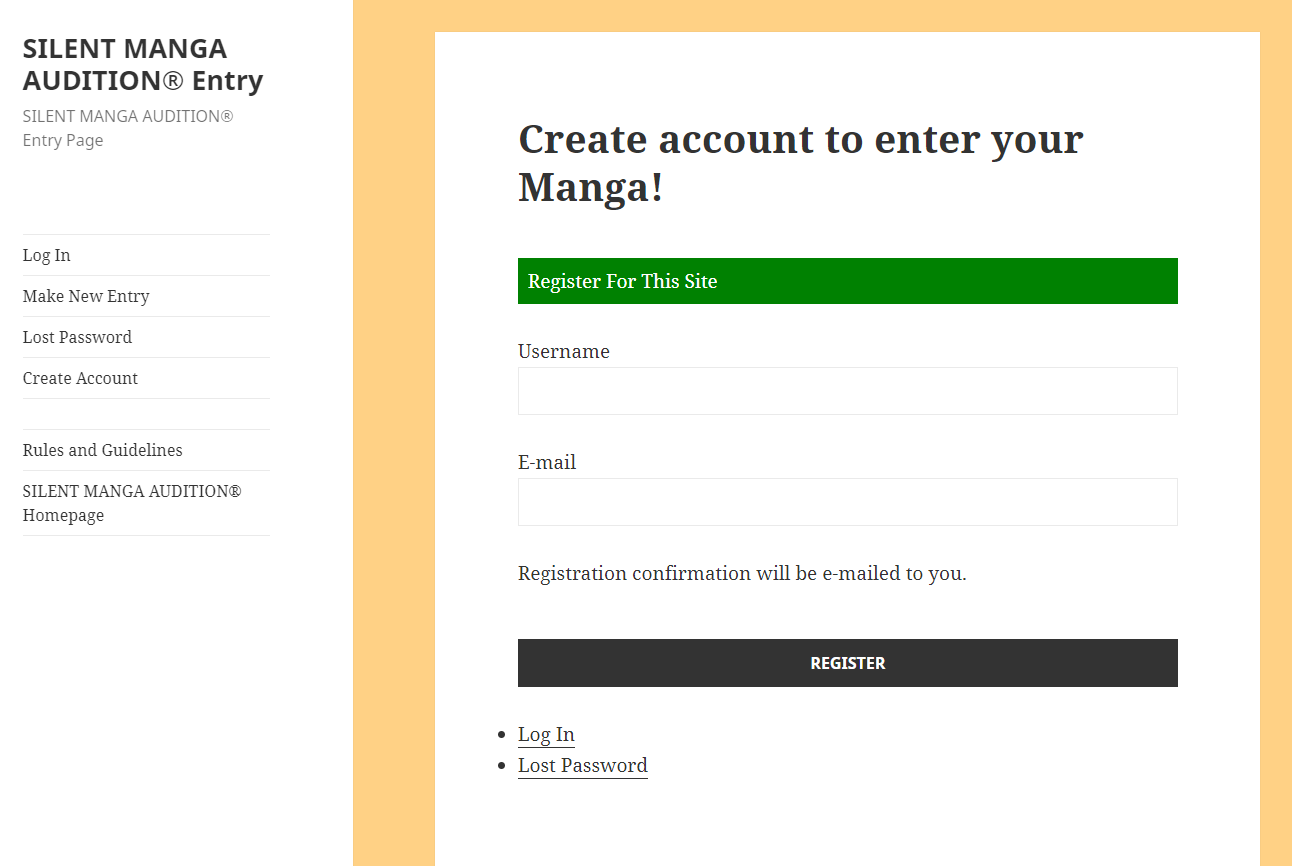
Task: Click the Username field label
Action: [x=563, y=351]
